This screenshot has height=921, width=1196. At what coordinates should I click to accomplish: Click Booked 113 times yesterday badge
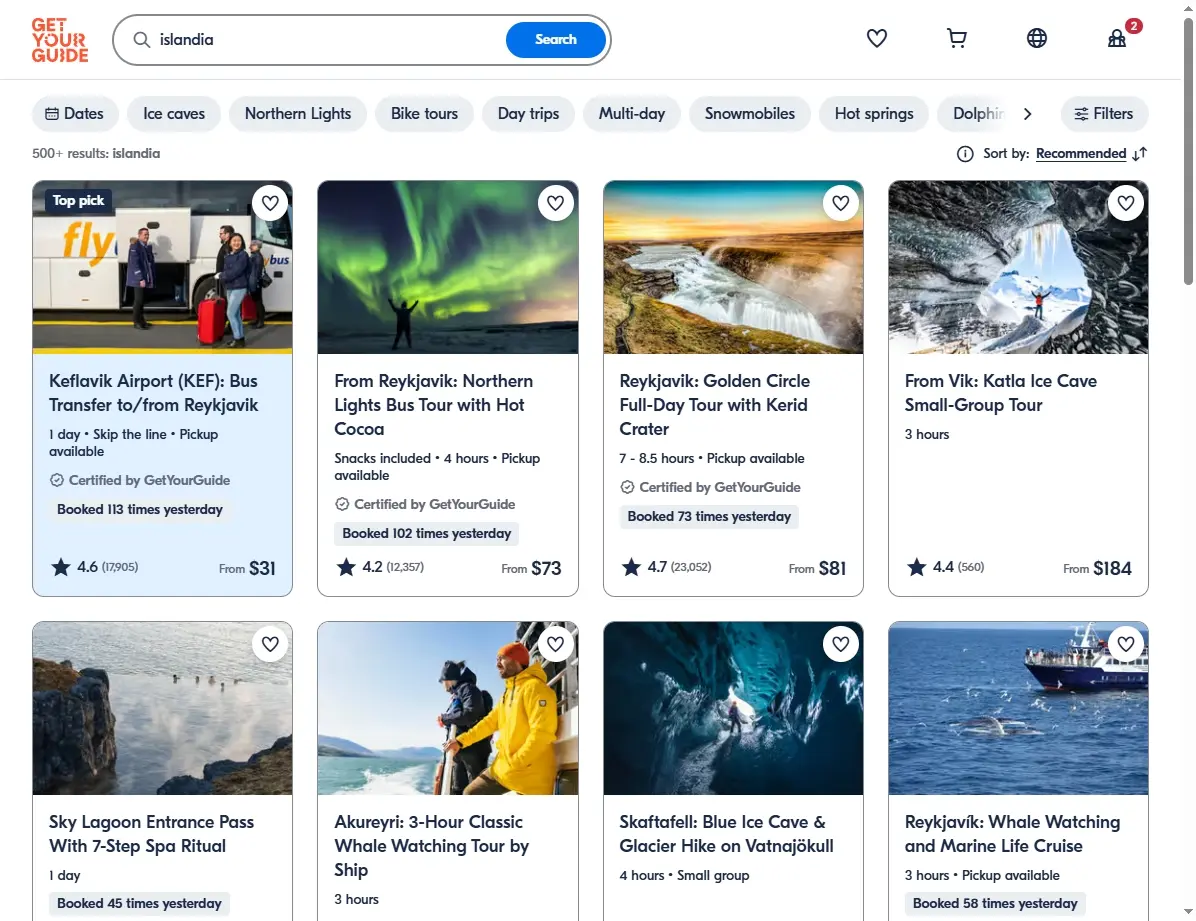tap(140, 510)
